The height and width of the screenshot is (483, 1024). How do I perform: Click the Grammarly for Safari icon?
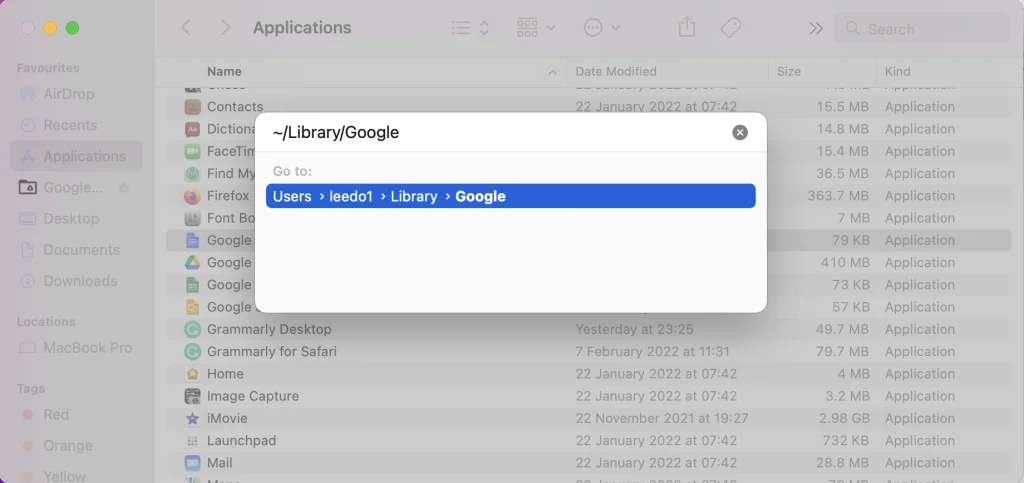point(192,352)
